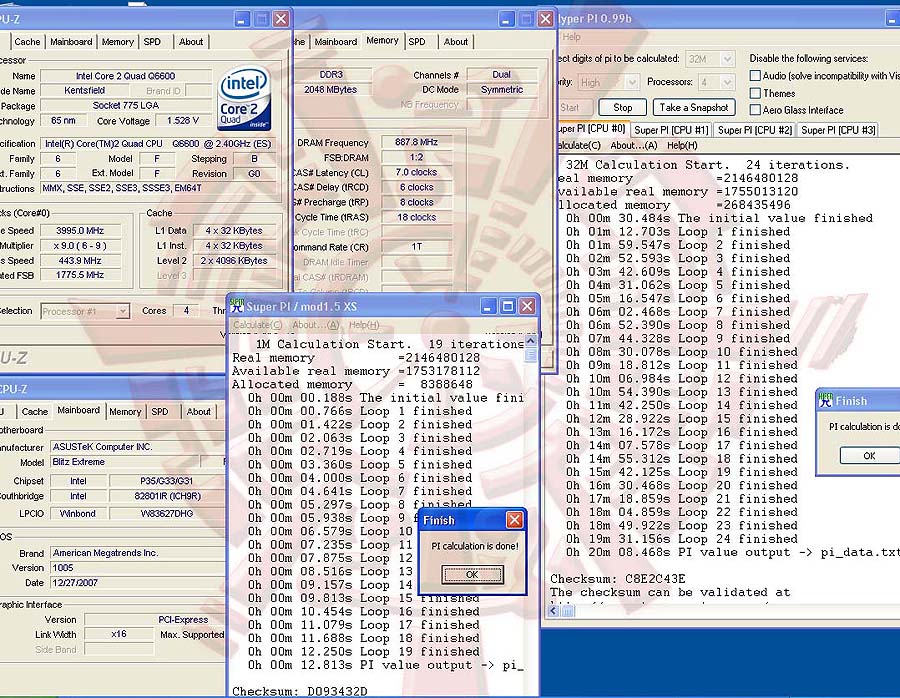Image resolution: width=900 pixels, height=698 pixels.
Task: Open Mainboard tab in top-left CPU-Z window
Action: pyautogui.click(x=71, y=42)
